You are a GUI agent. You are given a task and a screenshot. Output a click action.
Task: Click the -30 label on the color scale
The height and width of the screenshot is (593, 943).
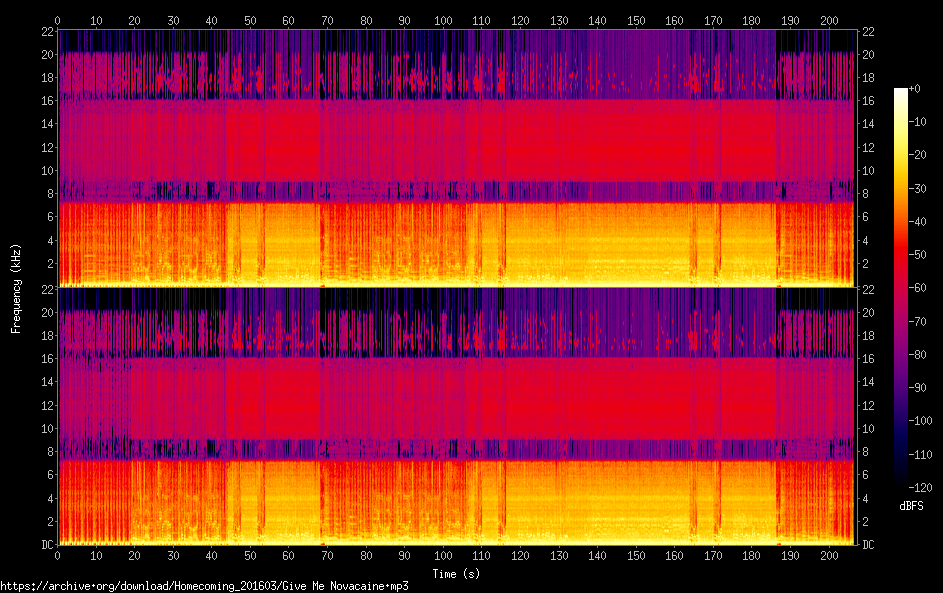click(919, 188)
